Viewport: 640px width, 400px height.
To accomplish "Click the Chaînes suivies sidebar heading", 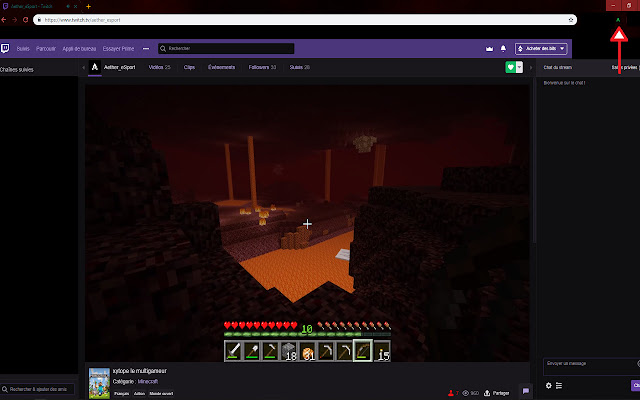I will (17, 70).
